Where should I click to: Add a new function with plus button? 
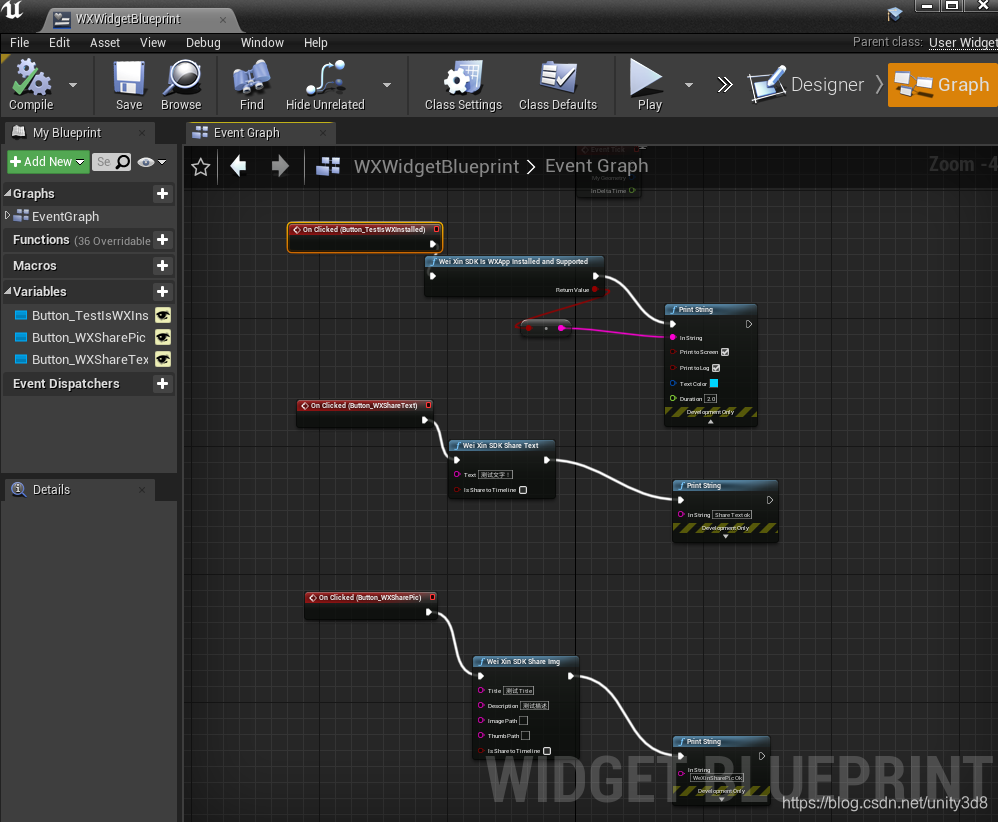click(x=162, y=239)
